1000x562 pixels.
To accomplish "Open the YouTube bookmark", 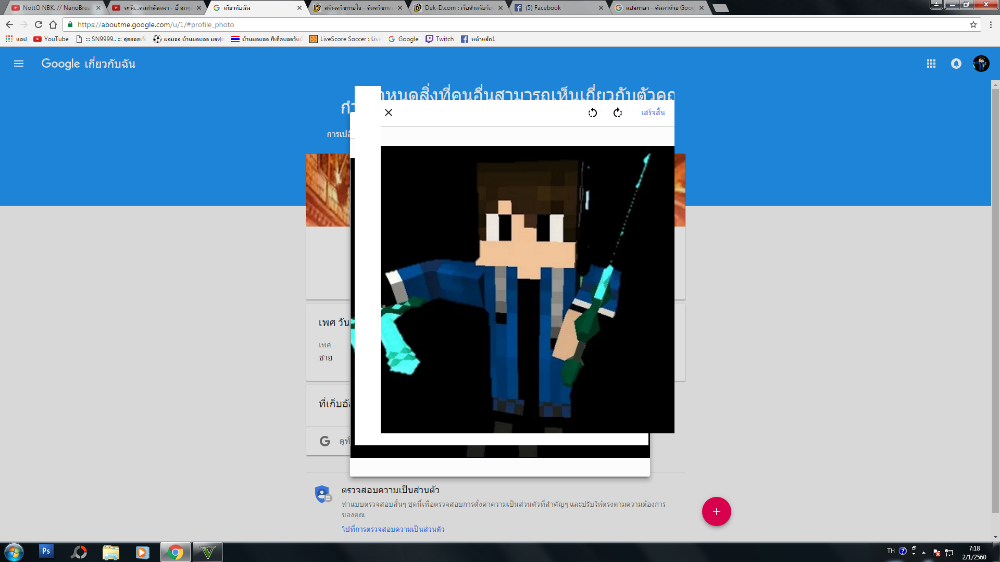I will (51, 39).
